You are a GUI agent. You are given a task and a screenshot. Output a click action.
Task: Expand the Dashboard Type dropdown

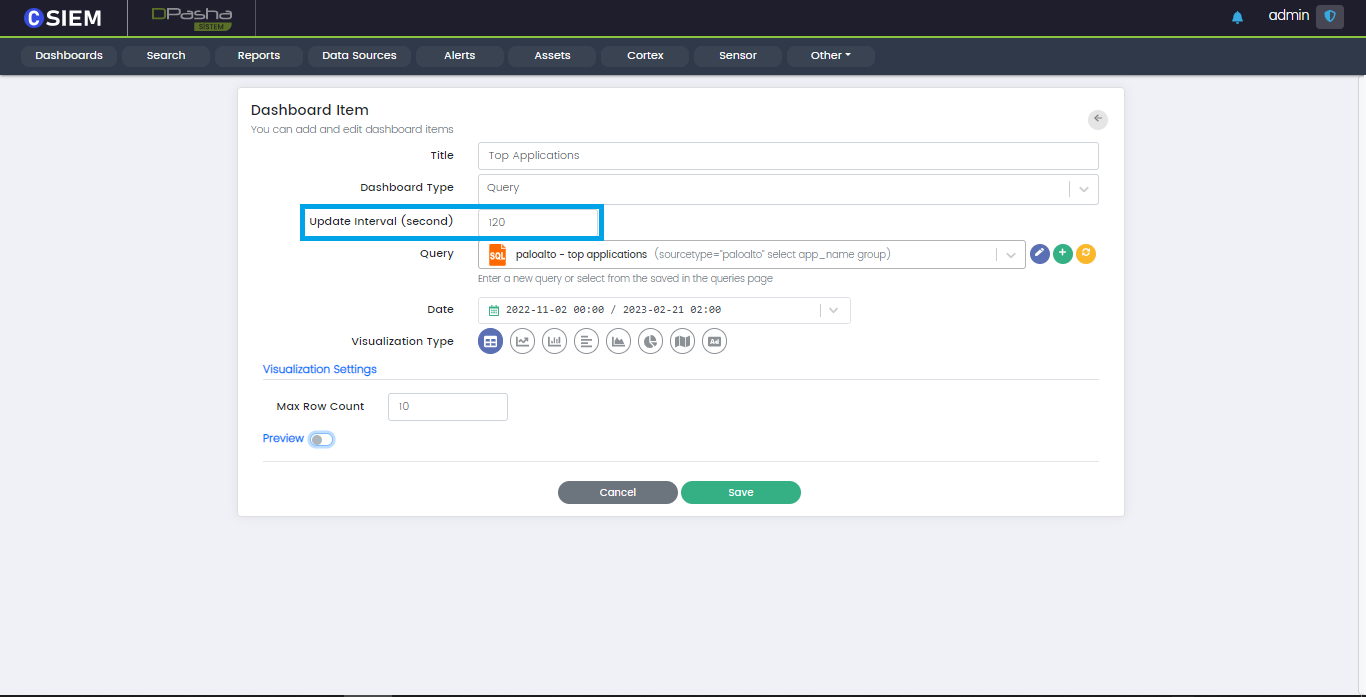(1084, 188)
